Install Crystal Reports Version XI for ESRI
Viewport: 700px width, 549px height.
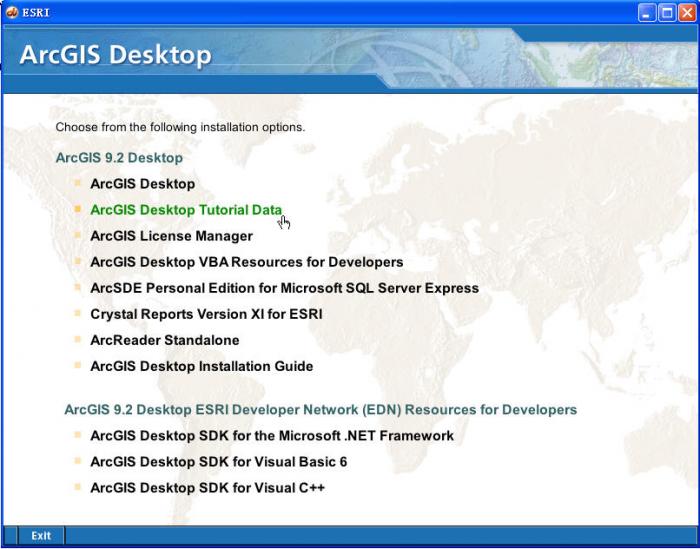pyautogui.click(x=206, y=314)
